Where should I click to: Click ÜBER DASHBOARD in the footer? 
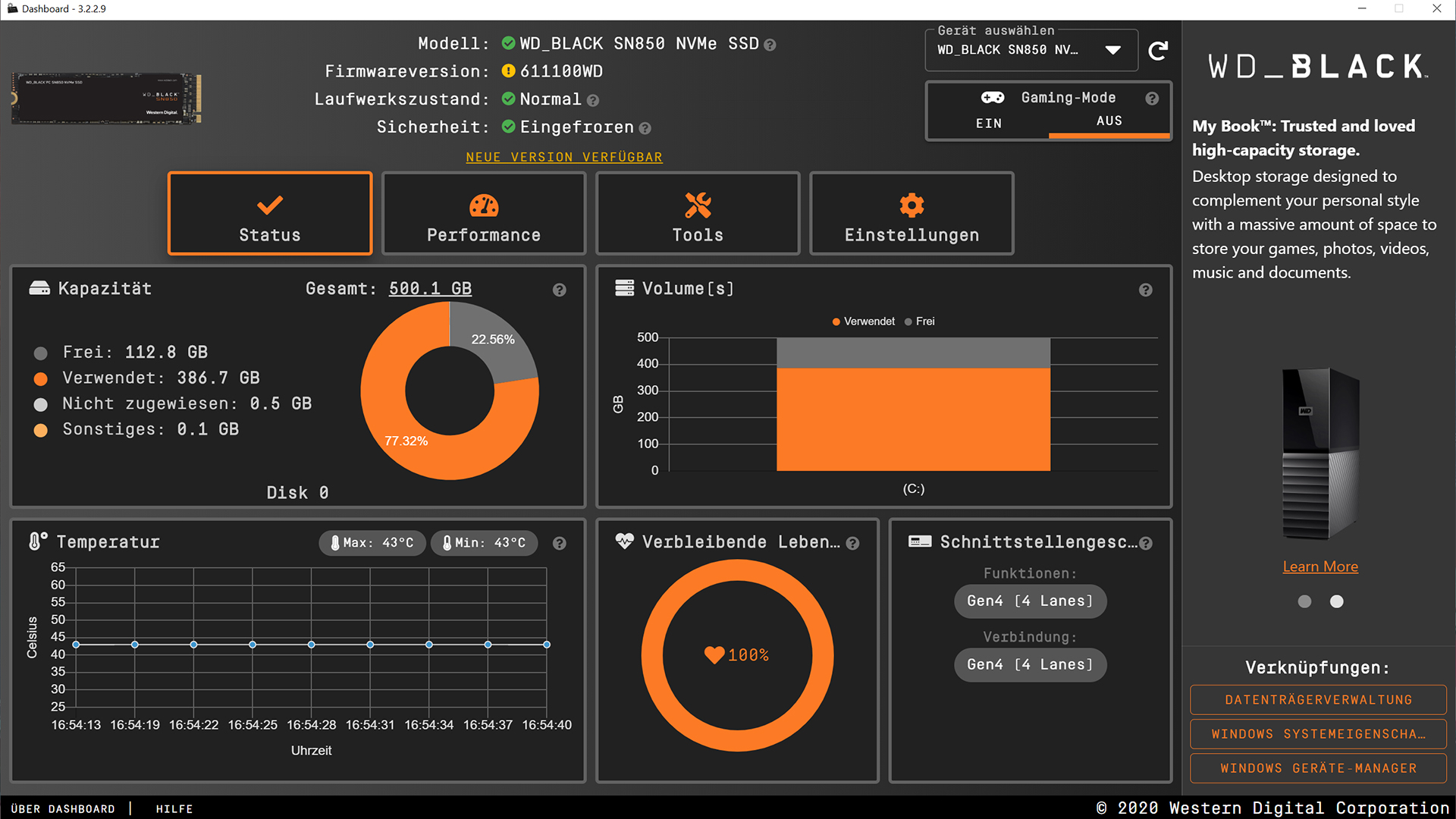63,809
